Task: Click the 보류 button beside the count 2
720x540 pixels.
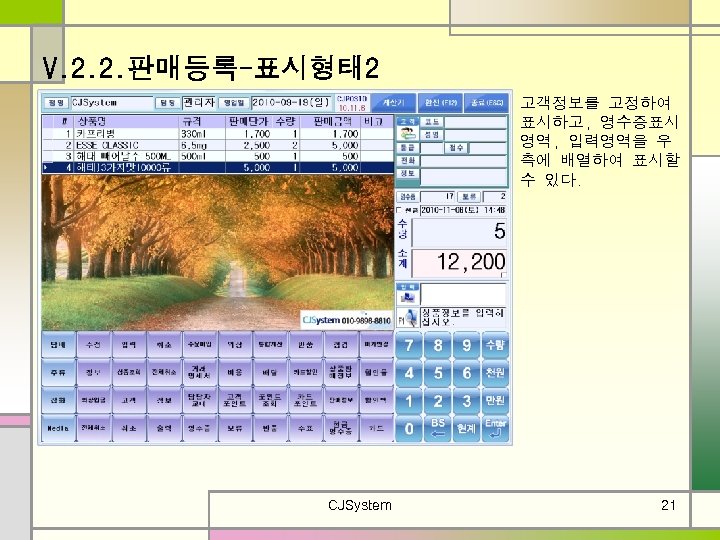Action: 469,197
